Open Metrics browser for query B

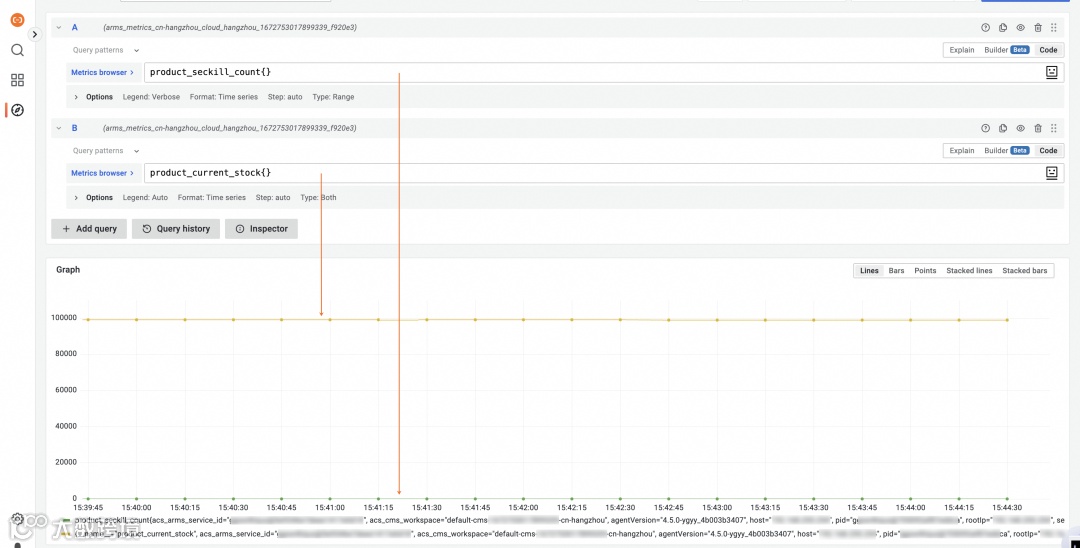103,173
